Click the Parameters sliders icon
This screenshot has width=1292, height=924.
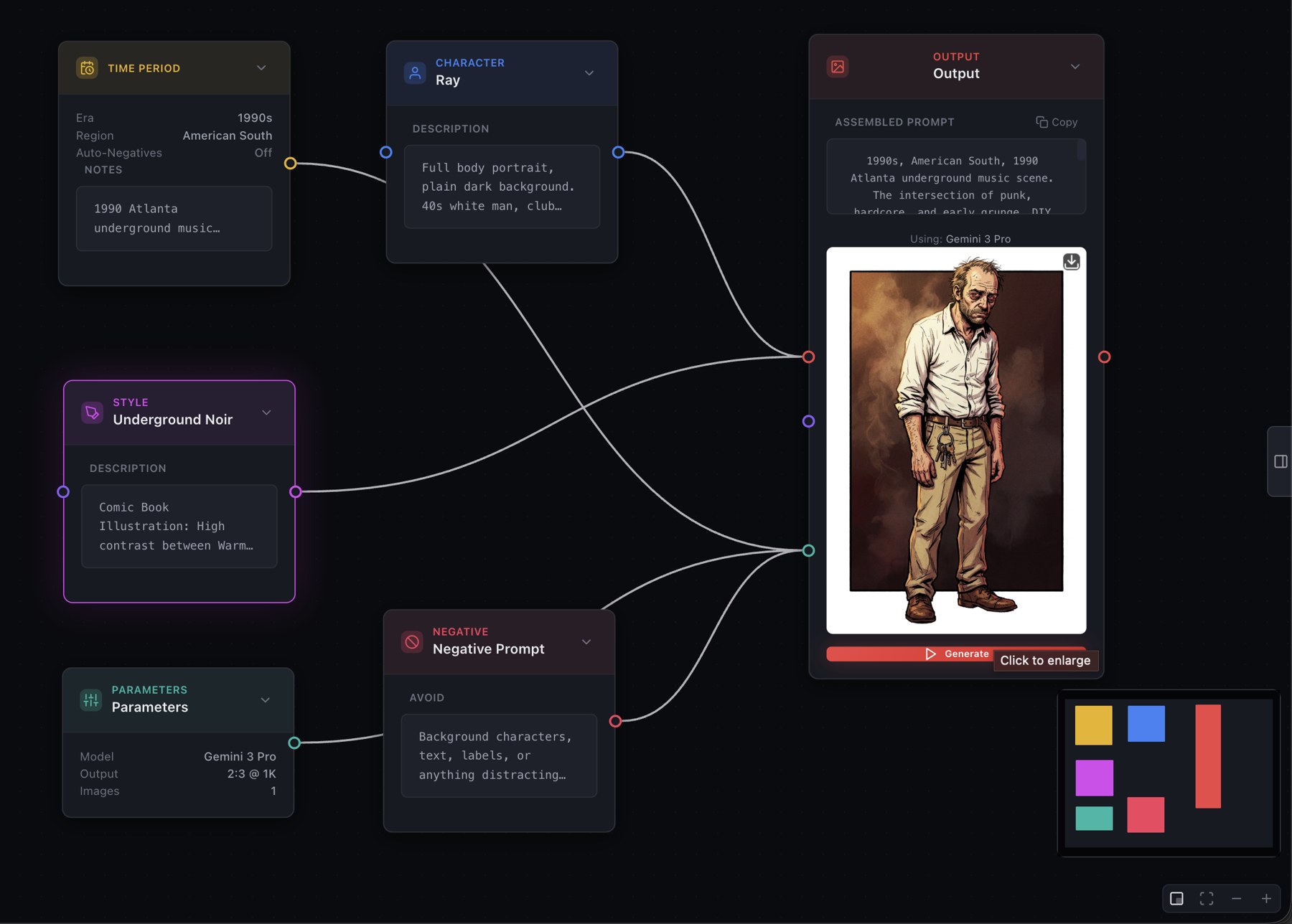coord(91,699)
